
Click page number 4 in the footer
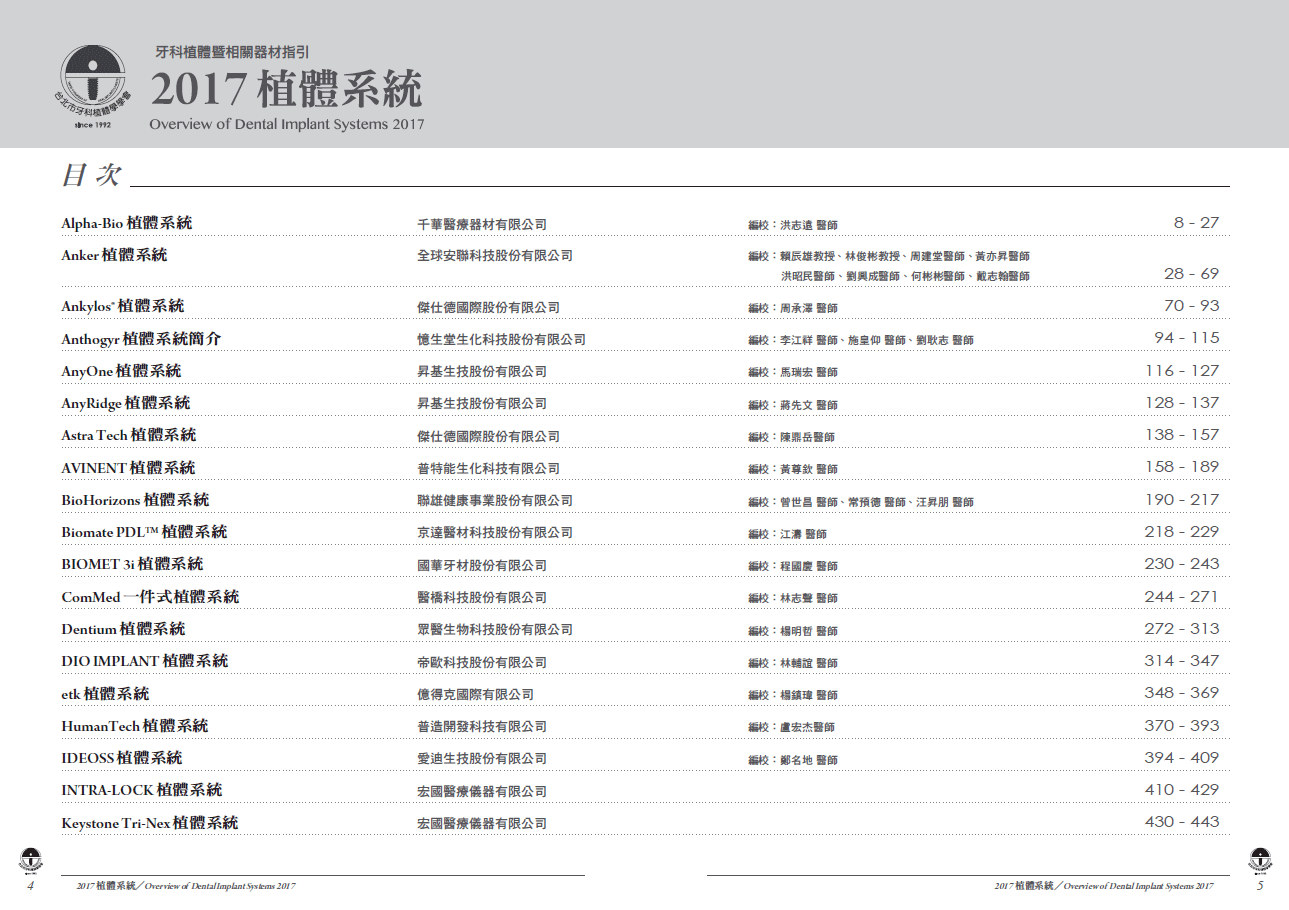[31, 886]
